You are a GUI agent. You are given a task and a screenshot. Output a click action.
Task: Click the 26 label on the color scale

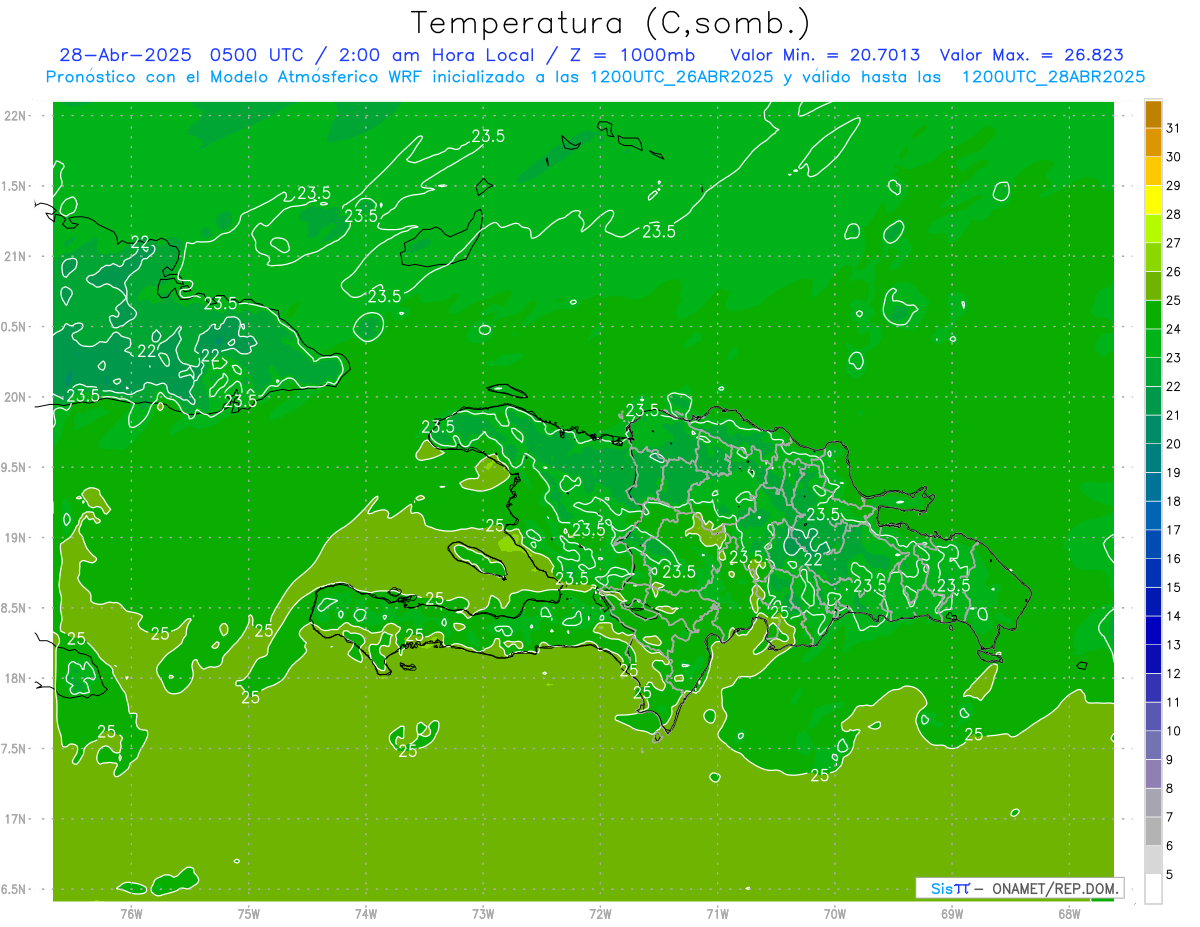click(1174, 272)
